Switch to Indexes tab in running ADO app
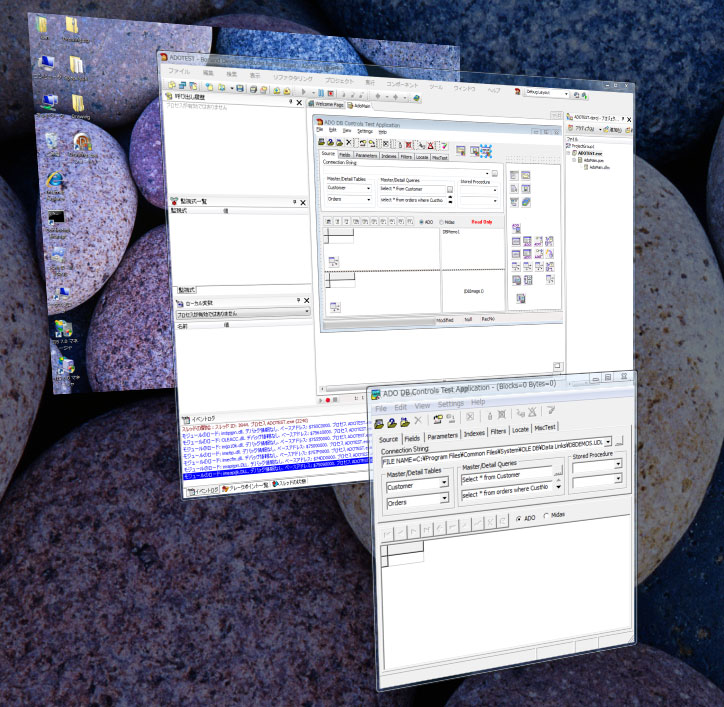 pos(474,433)
